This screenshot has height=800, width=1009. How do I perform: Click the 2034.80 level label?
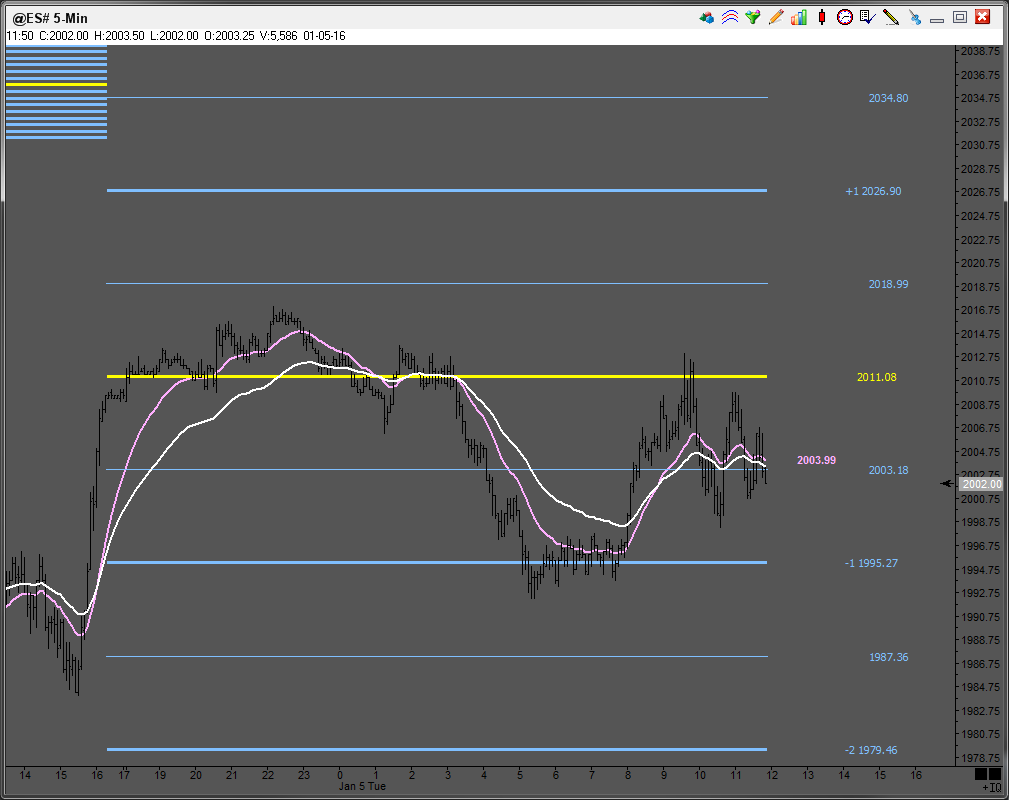(x=889, y=98)
